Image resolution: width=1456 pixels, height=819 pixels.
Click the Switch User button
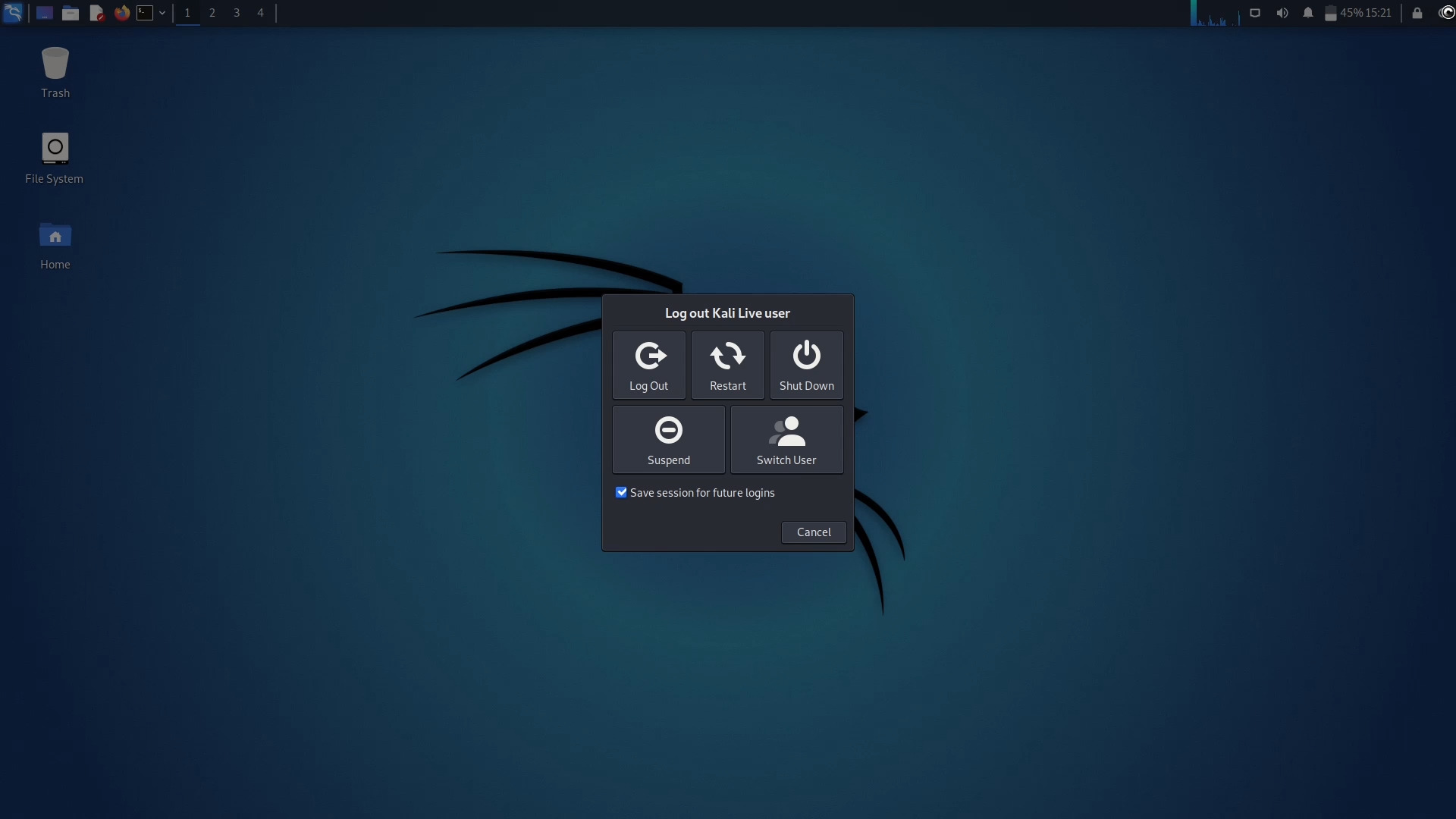pos(787,440)
